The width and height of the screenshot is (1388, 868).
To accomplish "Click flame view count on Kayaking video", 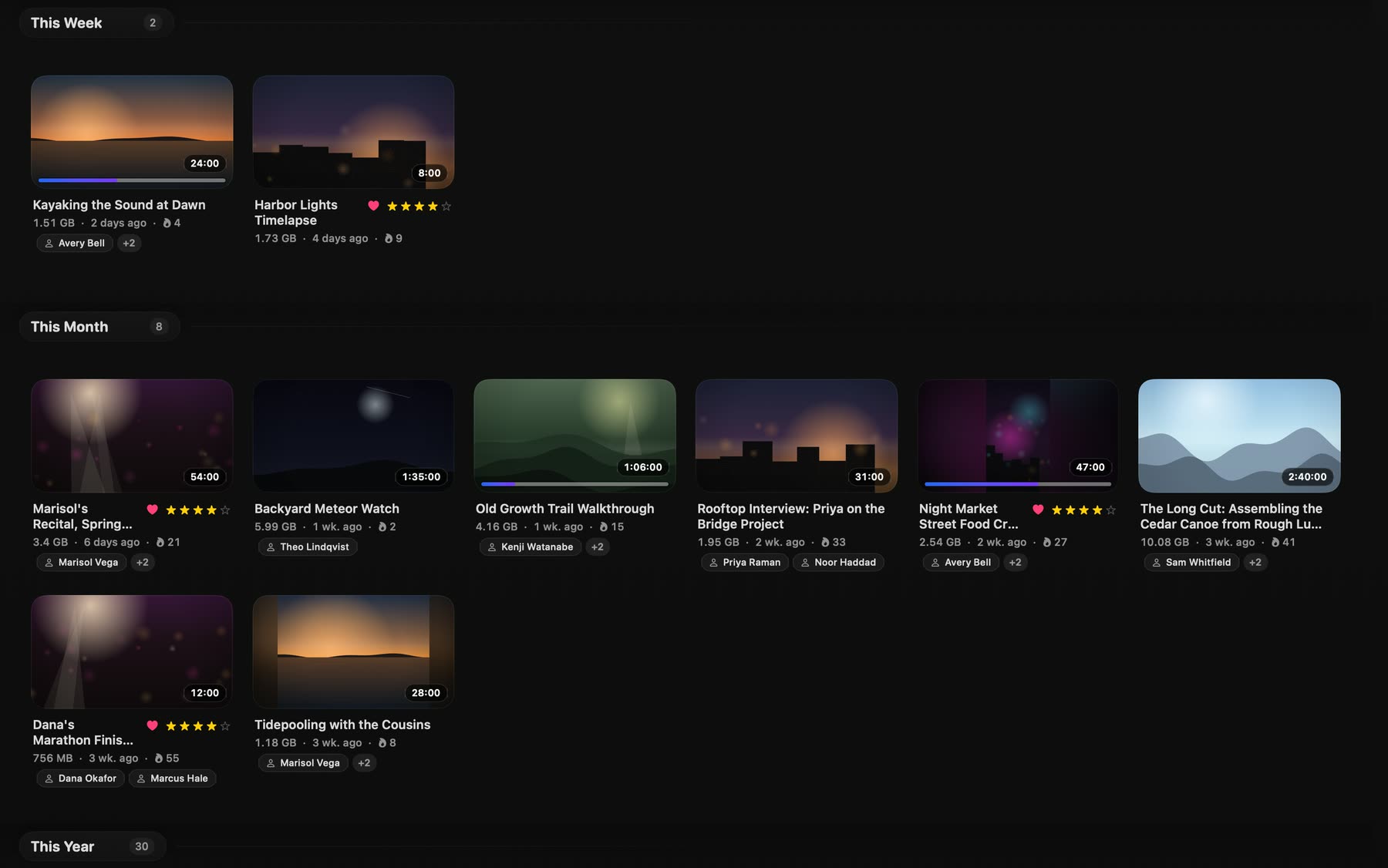I will pyautogui.click(x=171, y=223).
